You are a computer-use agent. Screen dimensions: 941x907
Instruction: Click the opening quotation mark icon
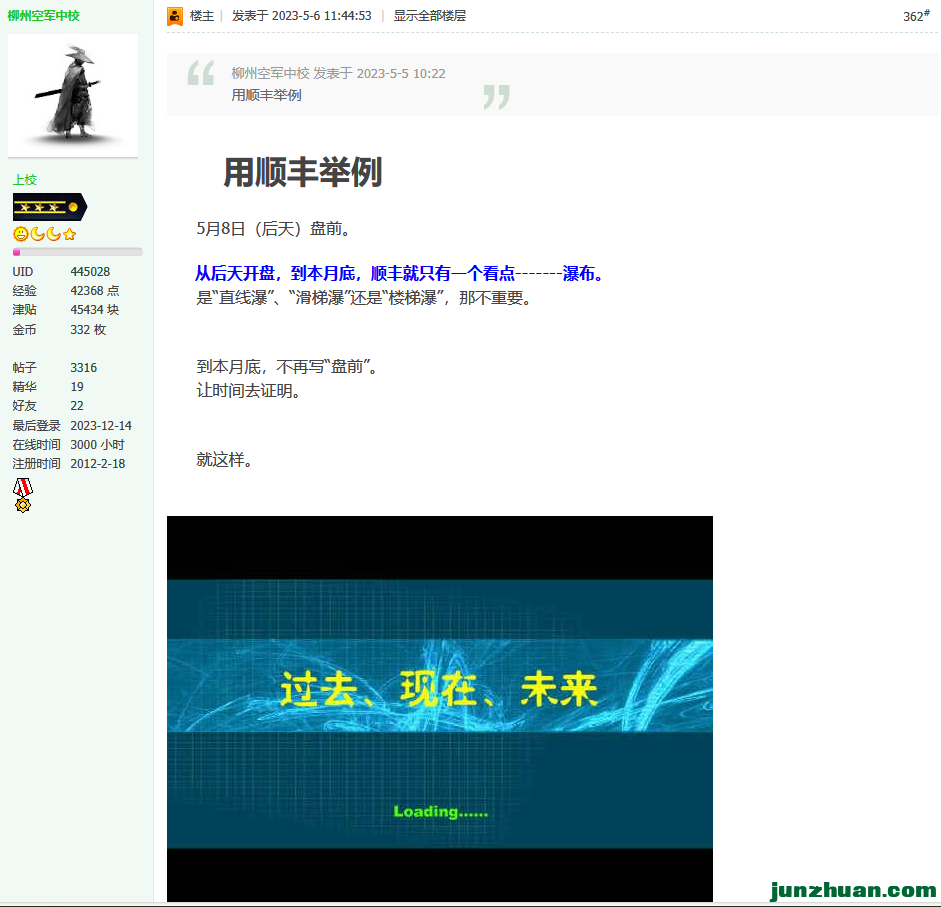[x=201, y=74]
